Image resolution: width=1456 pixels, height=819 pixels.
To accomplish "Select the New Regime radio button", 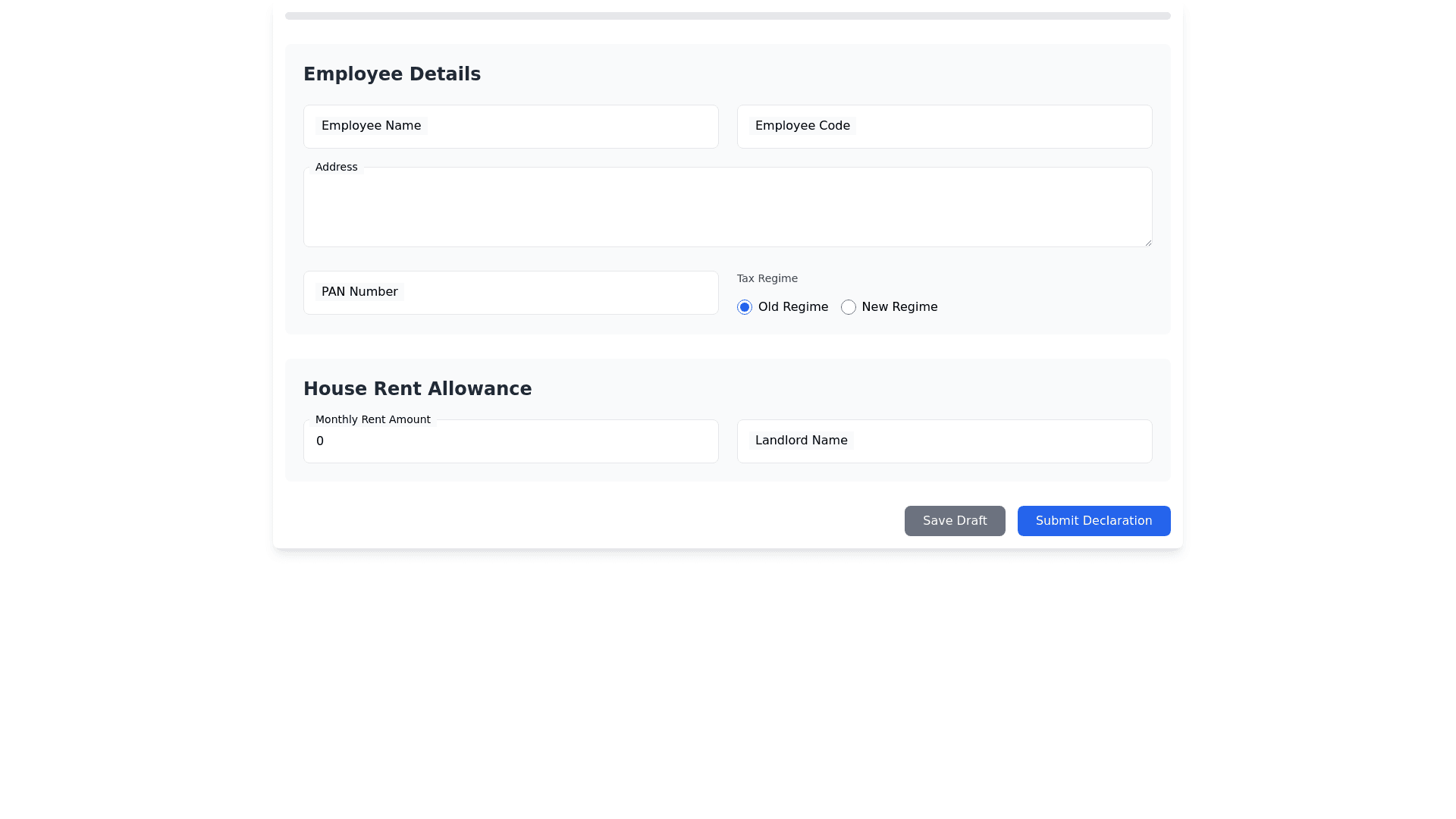I will pos(849,307).
